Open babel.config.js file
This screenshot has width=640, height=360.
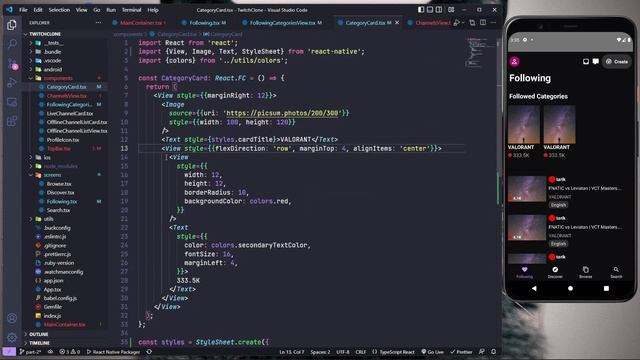[60, 298]
